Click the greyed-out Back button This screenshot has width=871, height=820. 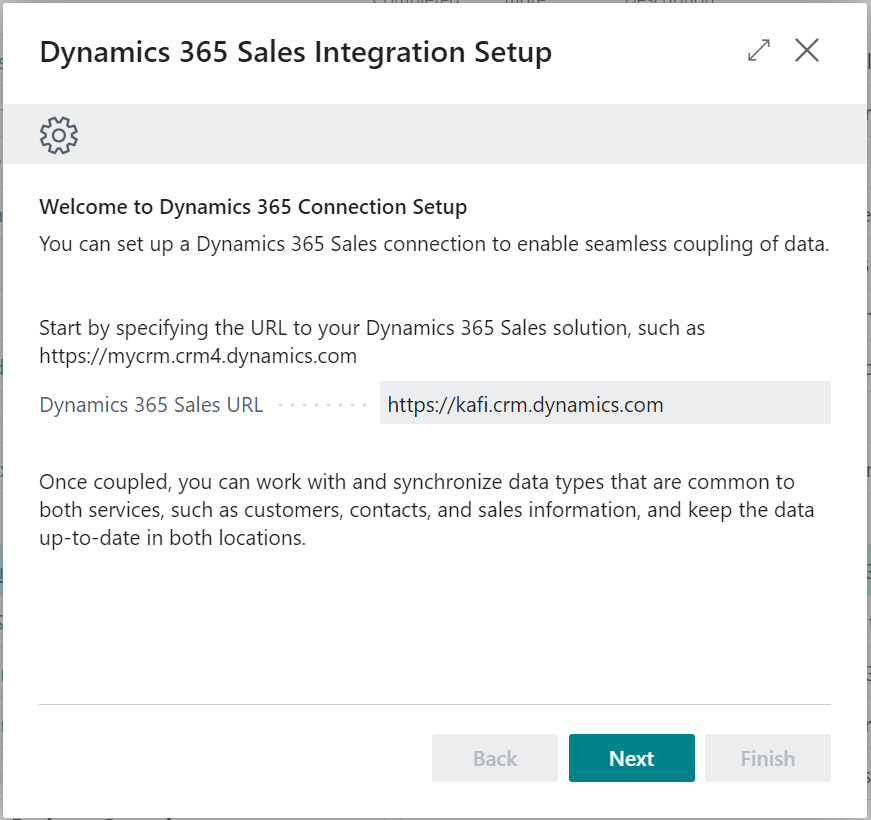pos(494,758)
